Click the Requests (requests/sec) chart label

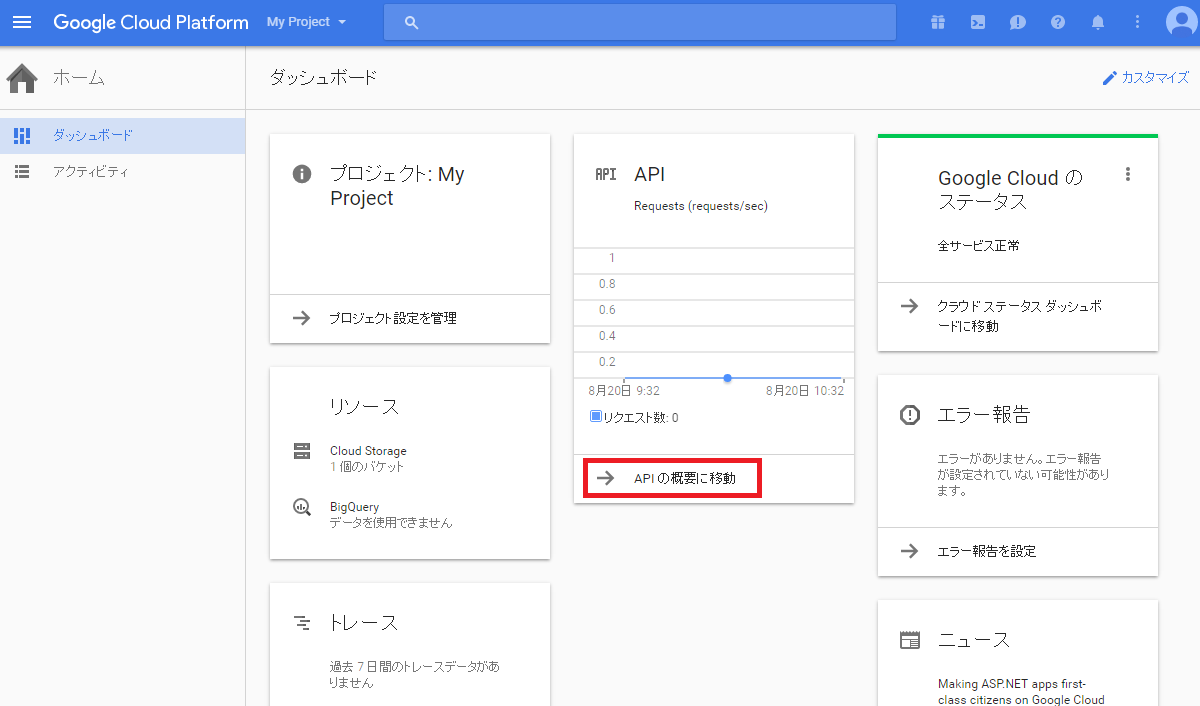701,206
